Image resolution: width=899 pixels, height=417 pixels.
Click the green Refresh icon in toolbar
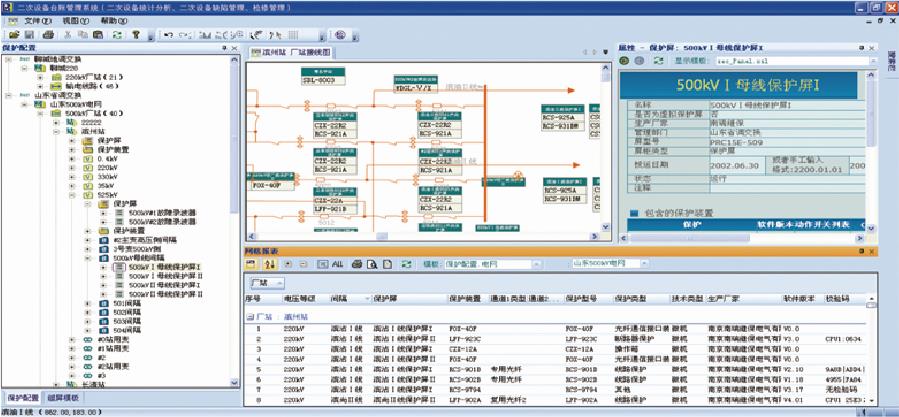point(119,34)
